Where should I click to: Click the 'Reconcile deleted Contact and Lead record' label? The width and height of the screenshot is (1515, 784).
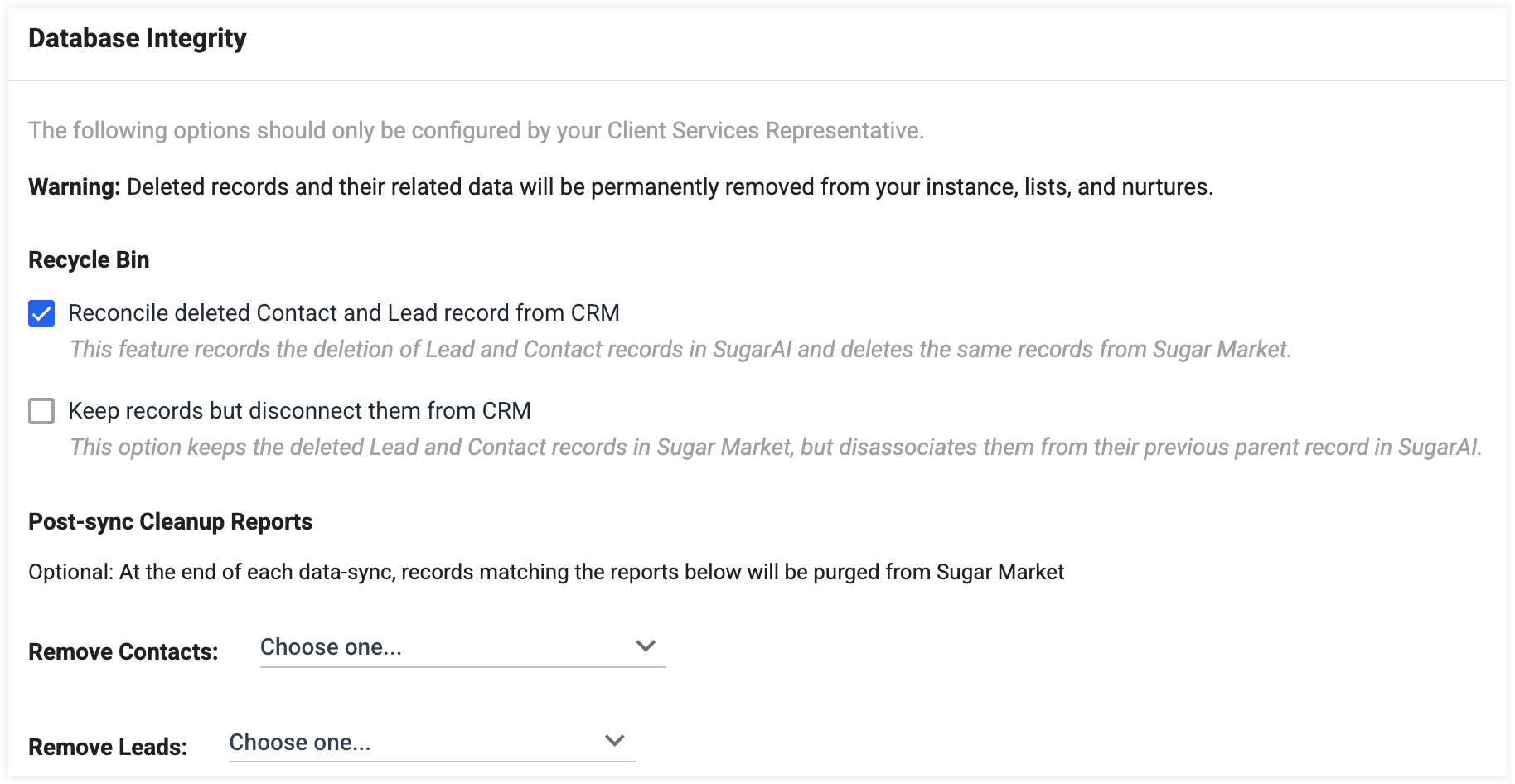click(x=344, y=313)
